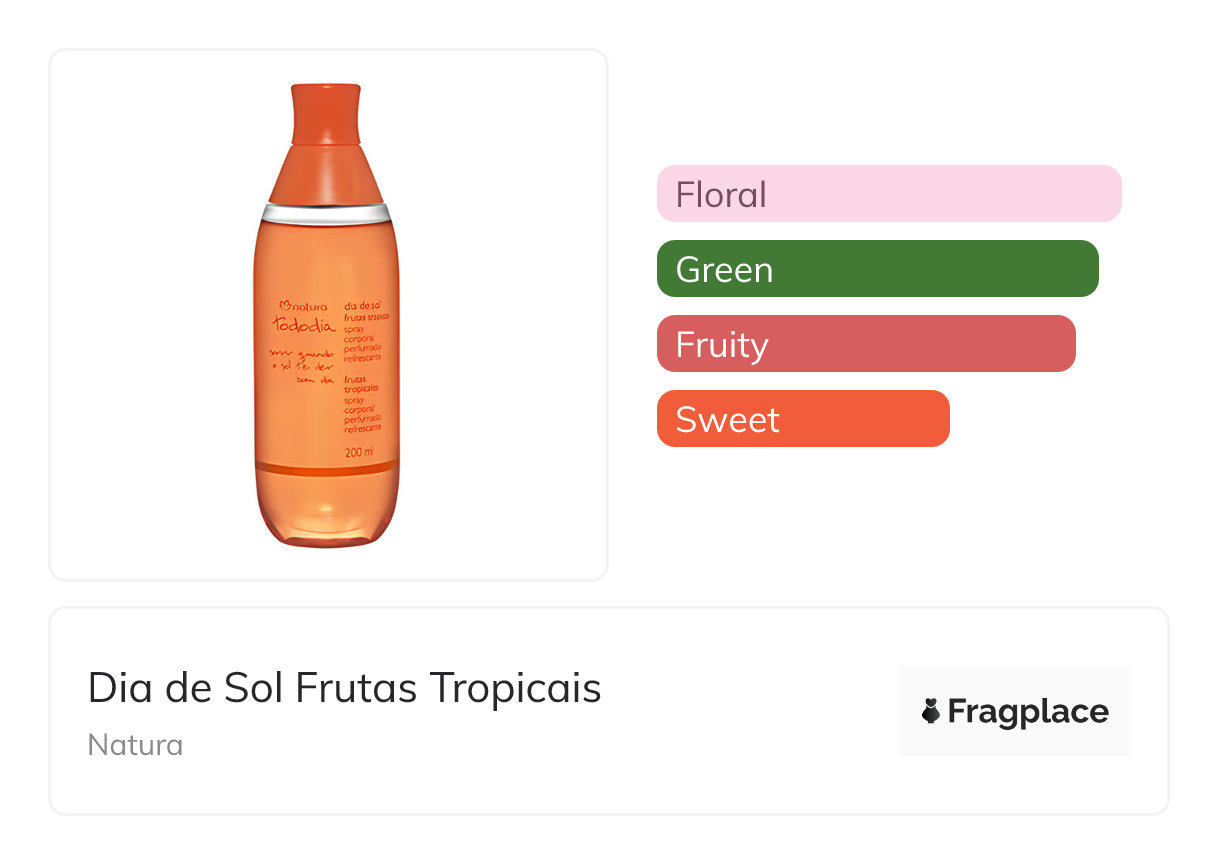The height and width of the screenshot is (864, 1218).
Task: Select the pink Floral accord bar
Action: [x=889, y=193]
